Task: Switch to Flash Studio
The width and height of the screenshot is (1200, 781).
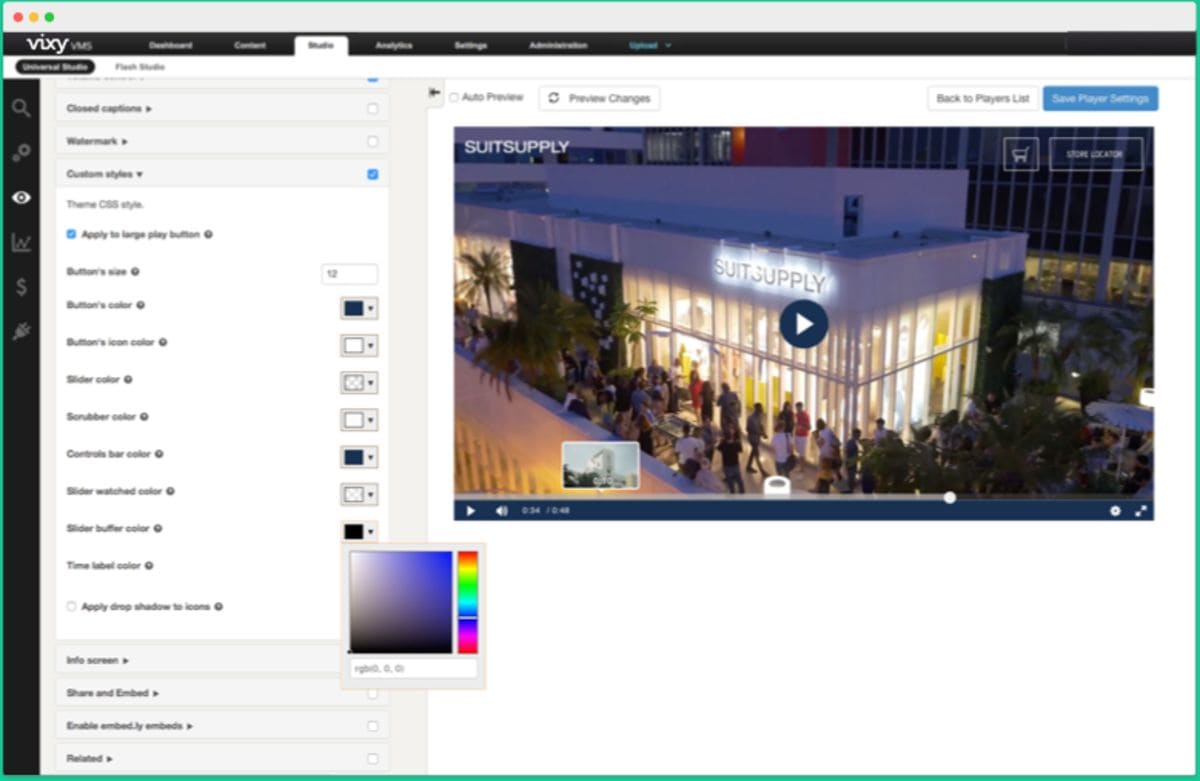Action: tap(140, 67)
